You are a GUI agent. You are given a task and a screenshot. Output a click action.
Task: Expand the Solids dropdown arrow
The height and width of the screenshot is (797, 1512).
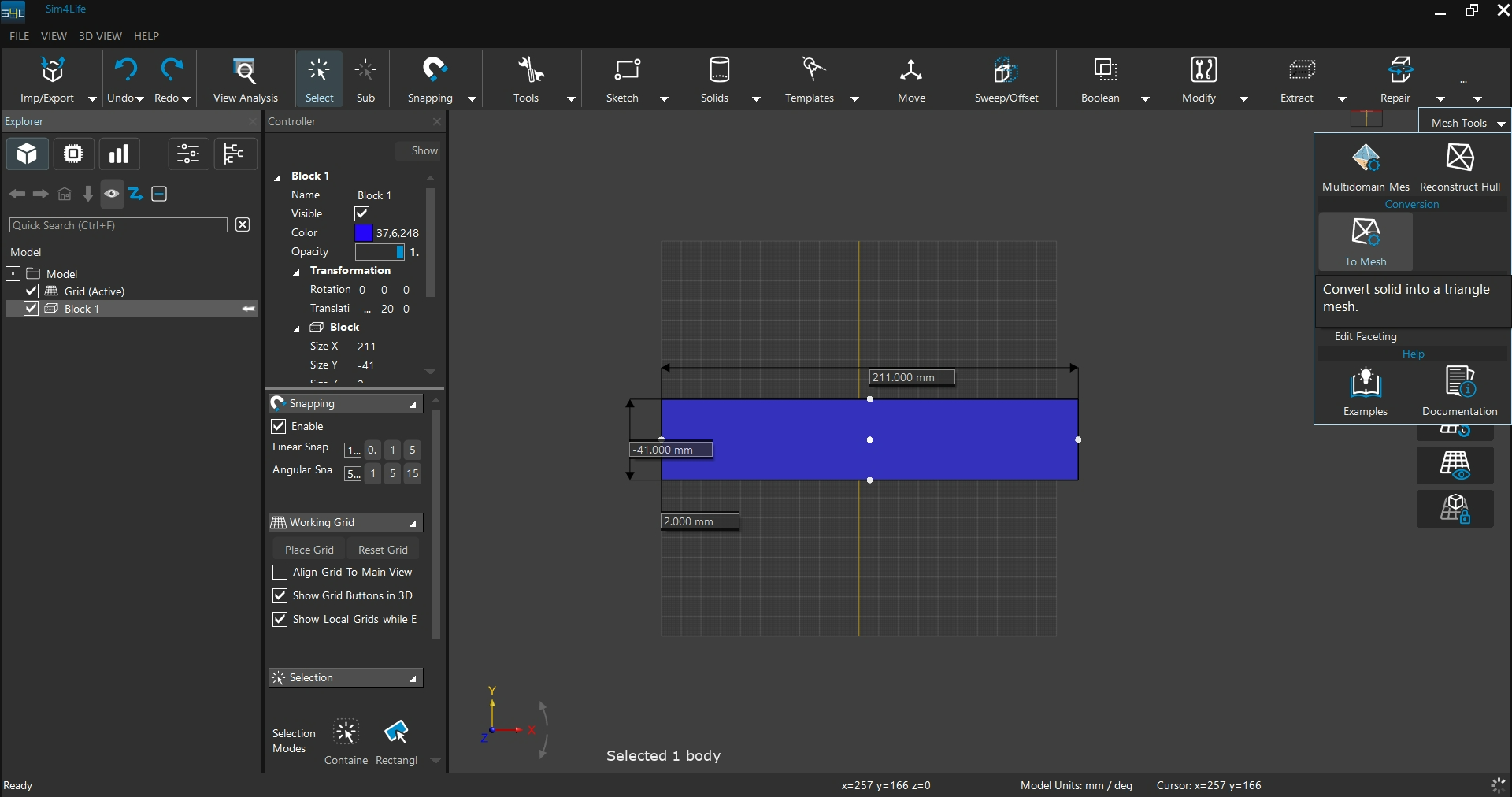[x=756, y=98]
